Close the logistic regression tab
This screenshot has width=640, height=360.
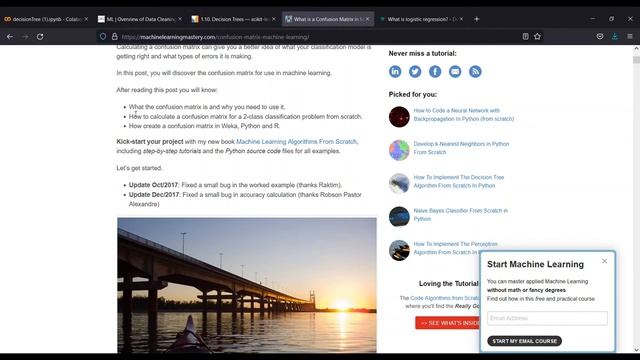pos(461,19)
